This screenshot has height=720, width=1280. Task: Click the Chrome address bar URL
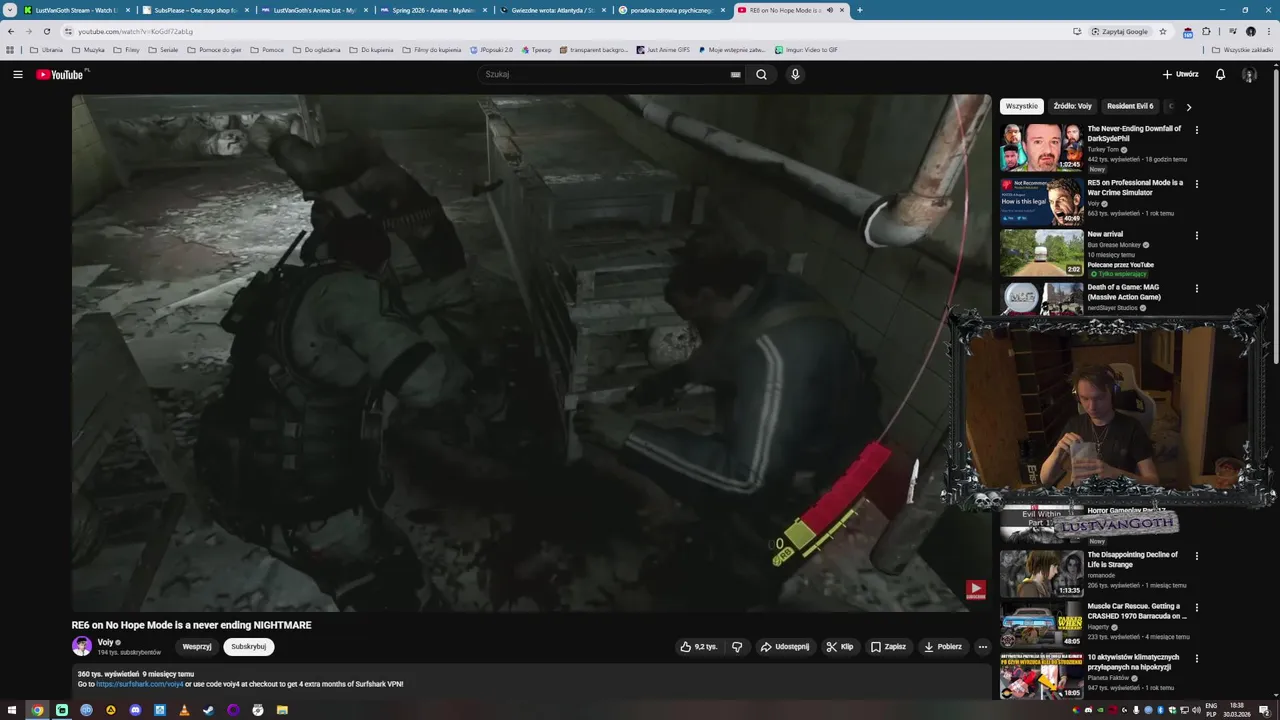(x=136, y=31)
